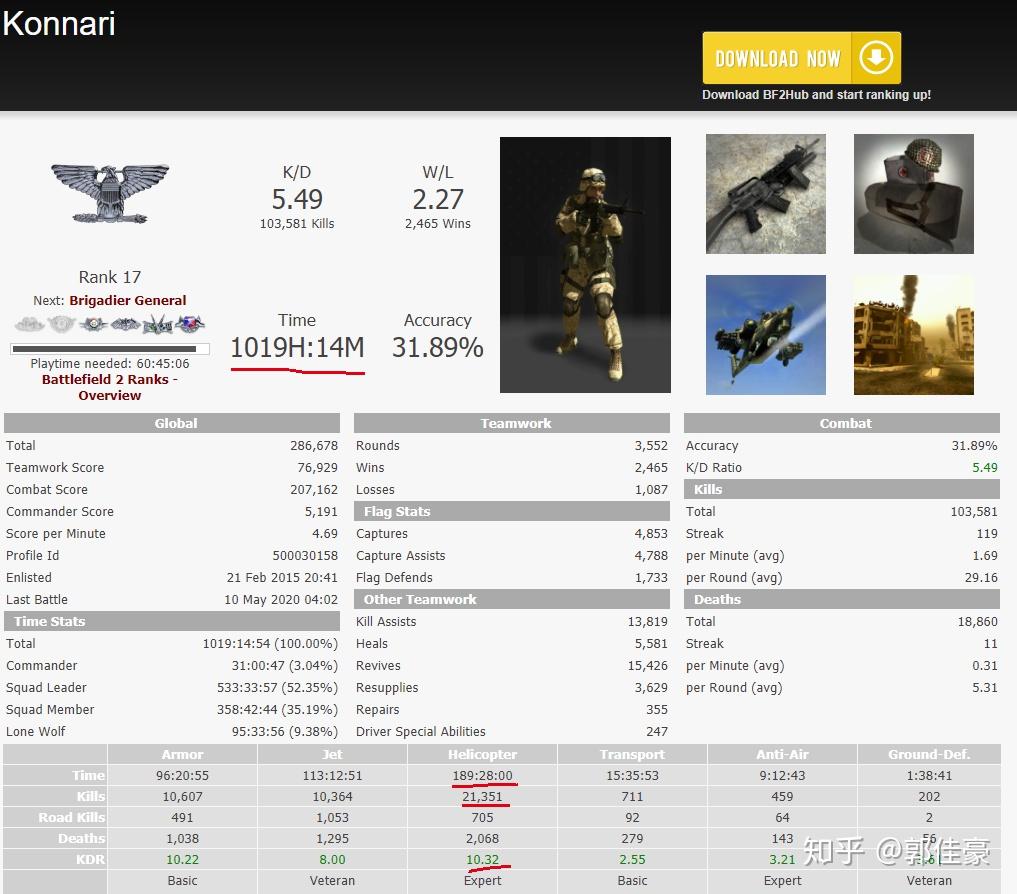Click the Kills subsection header in Combat
The image size is (1017, 894).
point(842,489)
